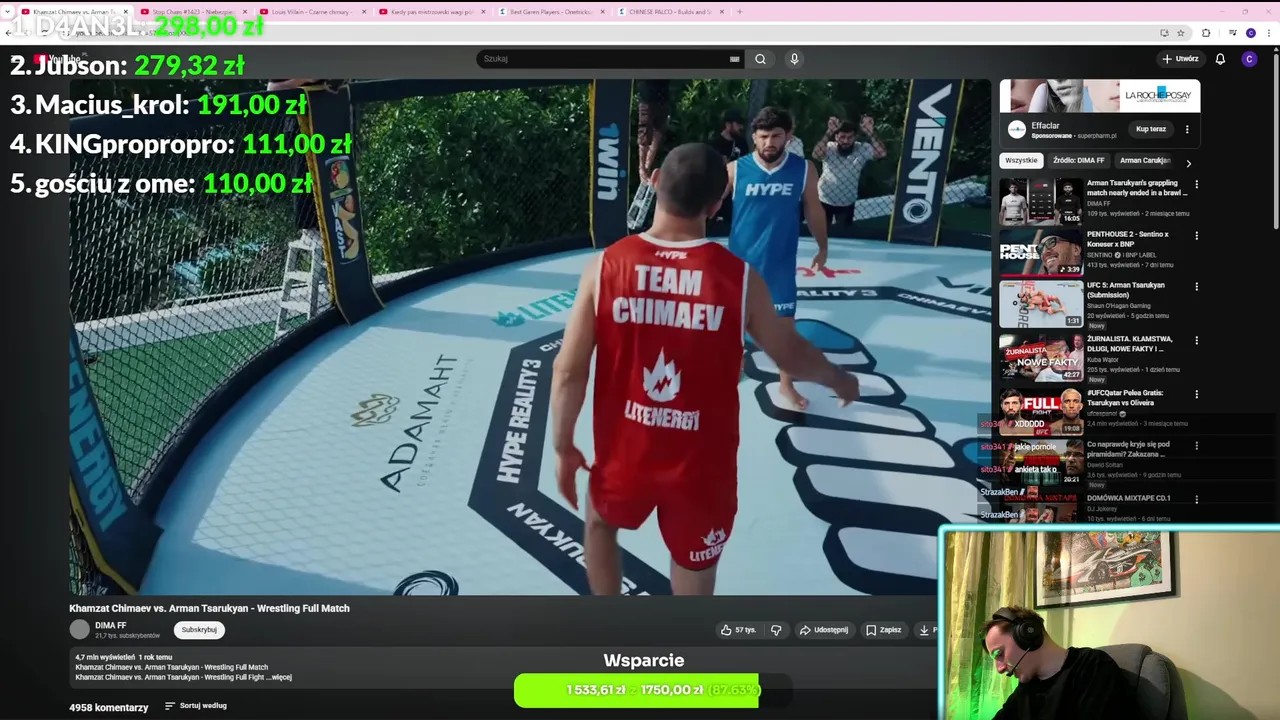Open the YouTube account avatar menu
This screenshot has width=1280, height=720.
[x=1249, y=59]
